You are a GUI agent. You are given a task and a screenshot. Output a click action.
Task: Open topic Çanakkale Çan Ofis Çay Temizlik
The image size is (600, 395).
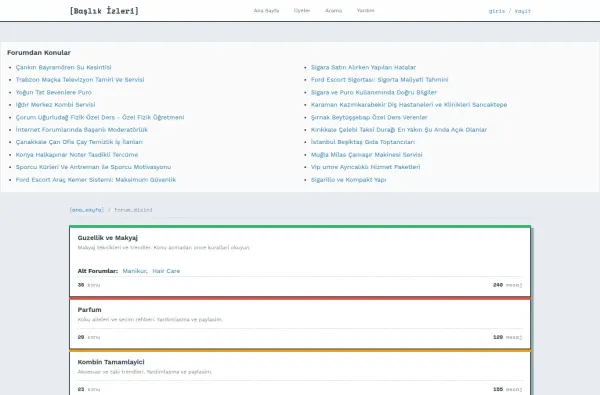pos(79,142)
